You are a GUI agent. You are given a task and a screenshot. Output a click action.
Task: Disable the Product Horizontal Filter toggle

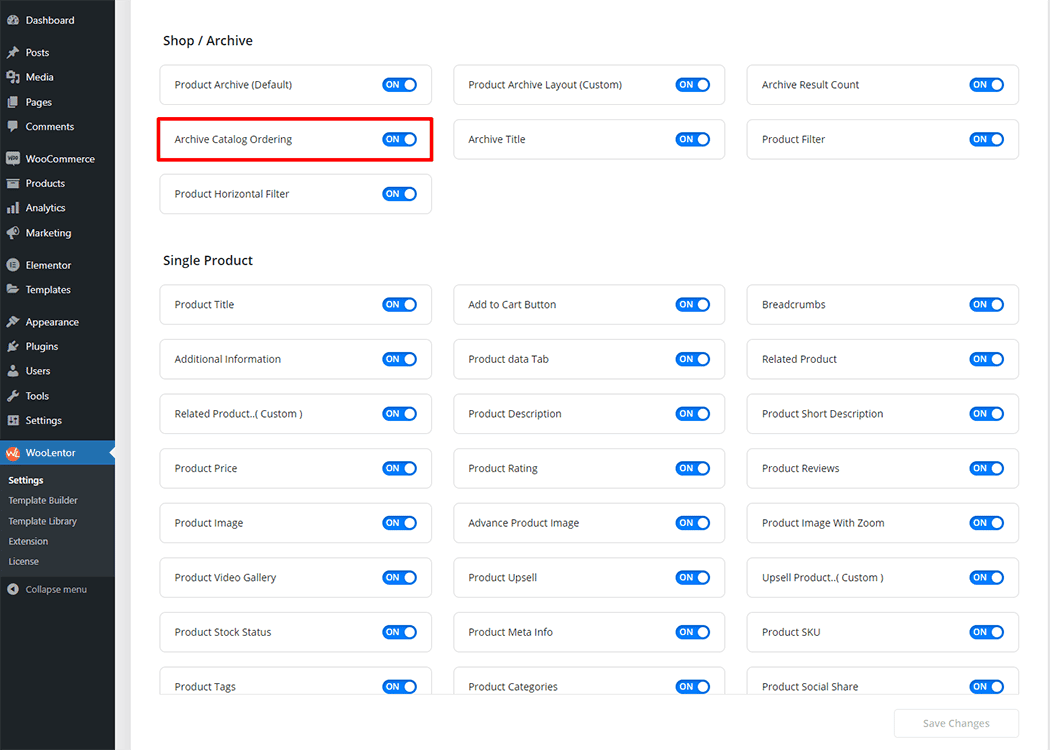[x=399, y=194]
